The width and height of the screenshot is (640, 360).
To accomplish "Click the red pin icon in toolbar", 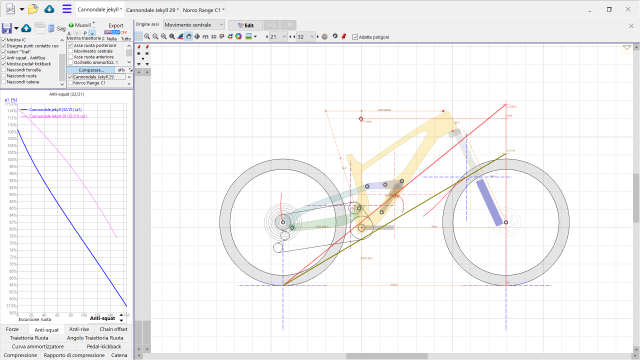I will [x=344, y=37].
